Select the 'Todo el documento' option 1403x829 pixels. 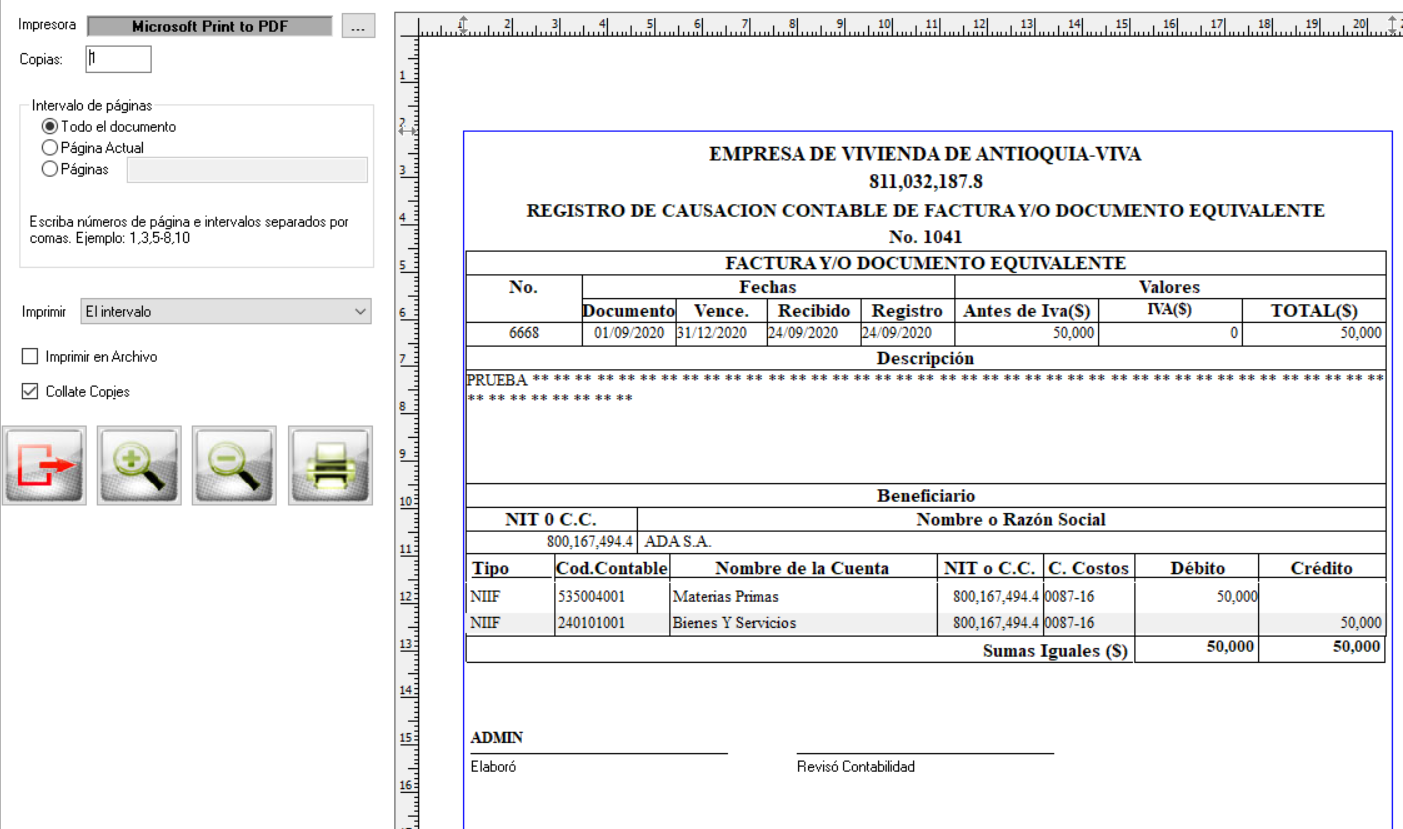(49, 127)
